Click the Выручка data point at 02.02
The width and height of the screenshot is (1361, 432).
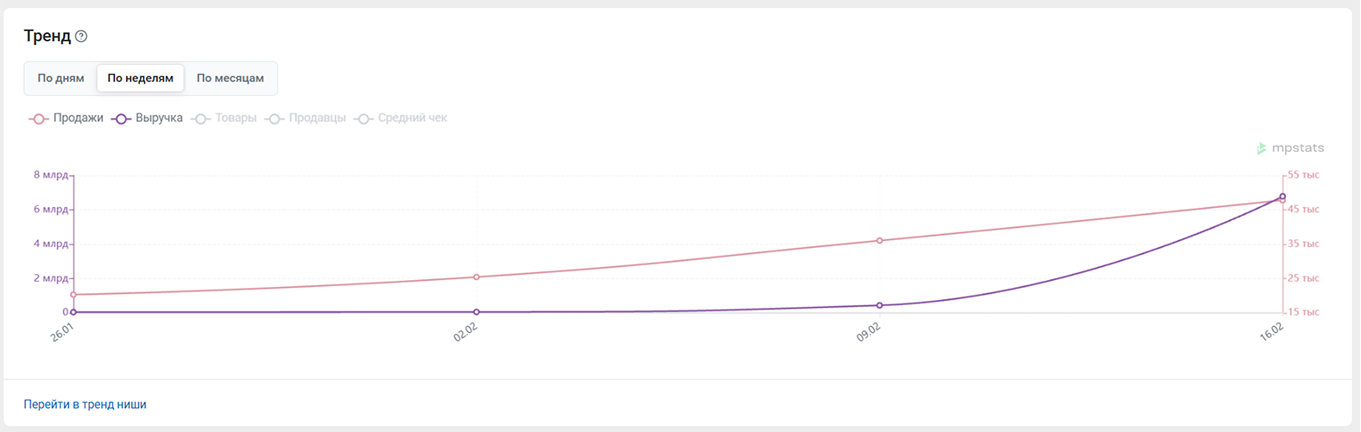(x=476, y=312)
